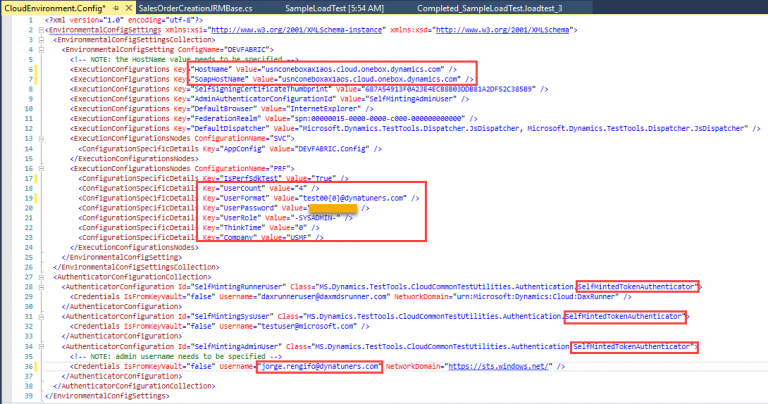The width and height of the screenshot is (768, 404).
Task: Click closing EnvironmentalConfigSetting tag on line 25
Action: (122, 257)
